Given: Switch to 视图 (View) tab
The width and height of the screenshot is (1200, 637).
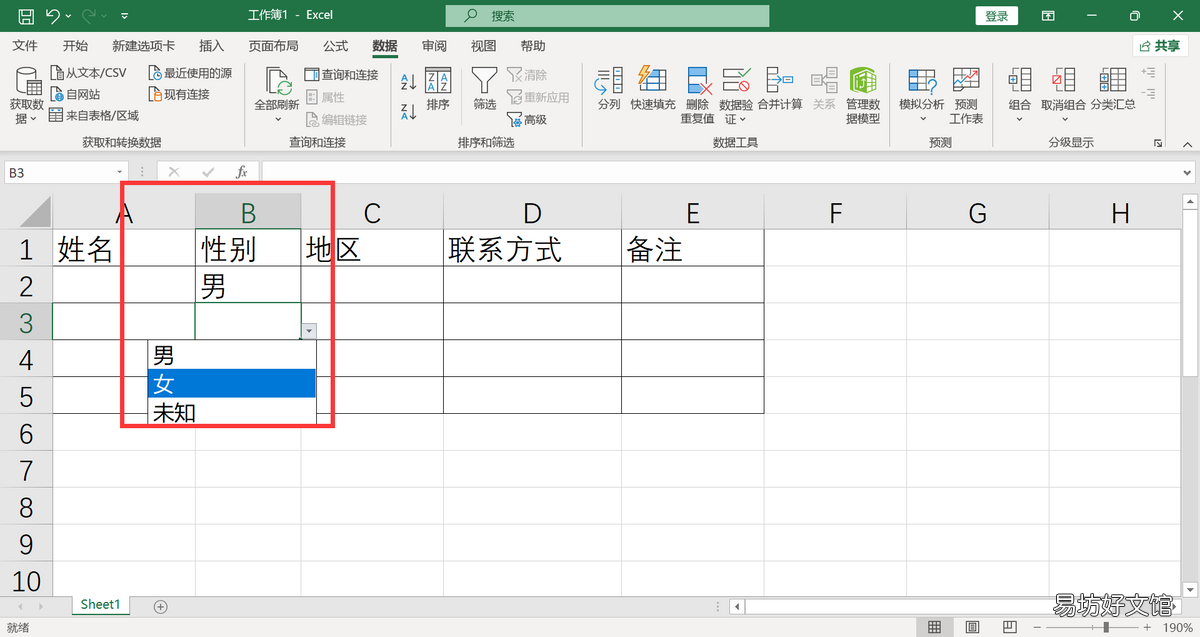Looking at the screenshot, I should [x=484, y=46].
